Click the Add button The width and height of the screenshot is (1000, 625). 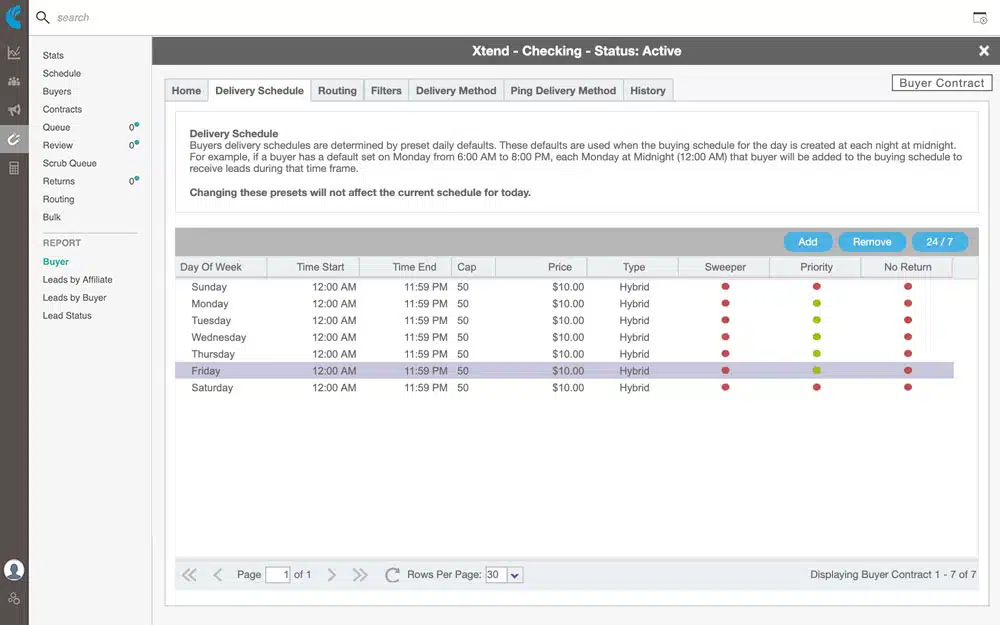pyautogui.click(x=808, y=242)
